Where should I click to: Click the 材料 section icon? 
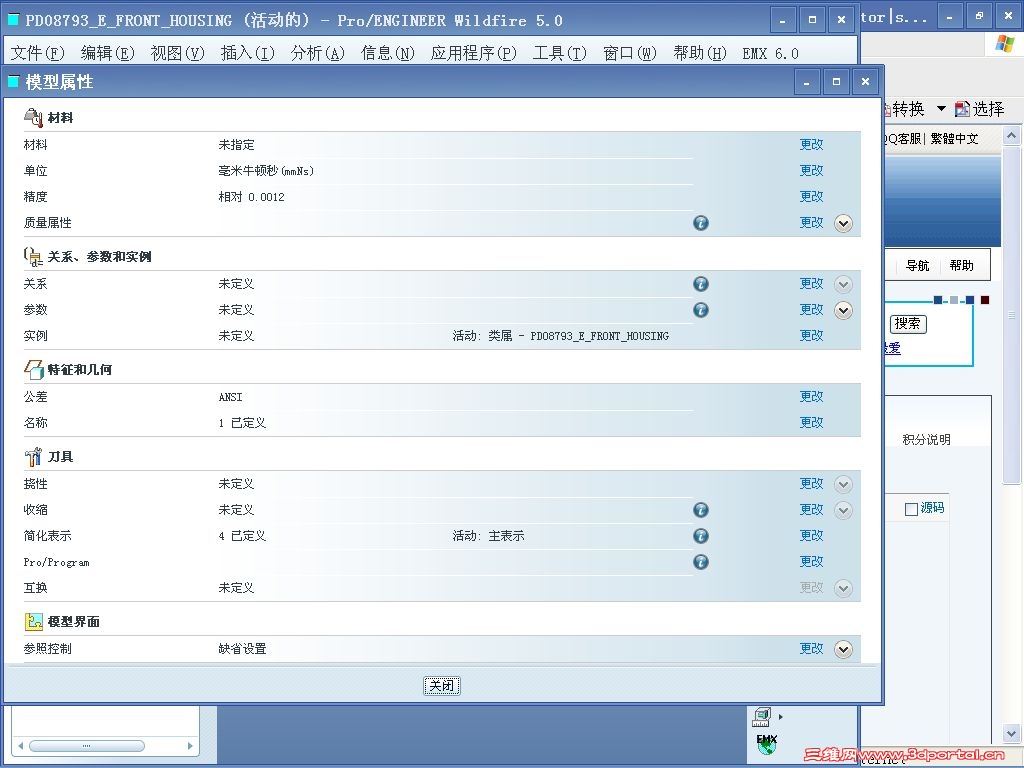tap(33, 118)
